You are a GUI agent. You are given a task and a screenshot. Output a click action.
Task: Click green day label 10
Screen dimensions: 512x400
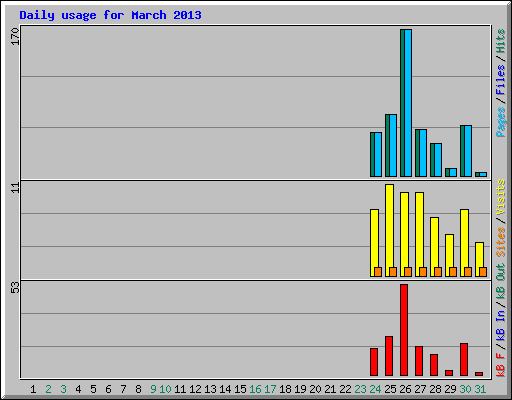coord(165,389)
